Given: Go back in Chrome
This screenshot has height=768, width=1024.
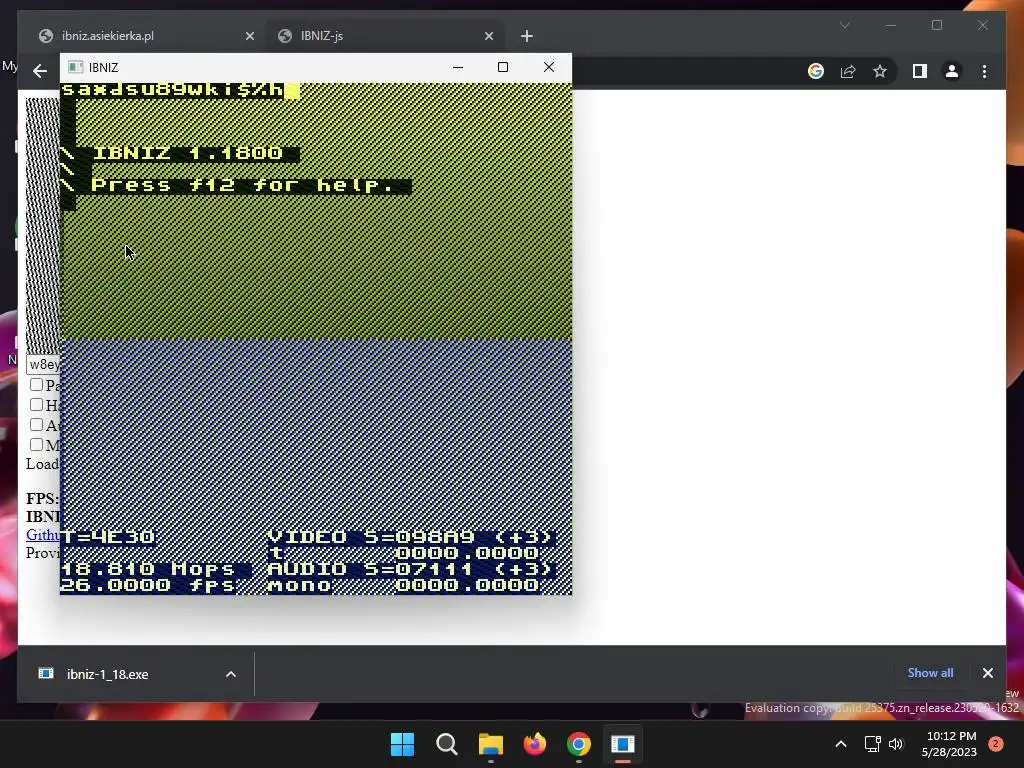Looking at the screenshot, I should tap(40, 71).
